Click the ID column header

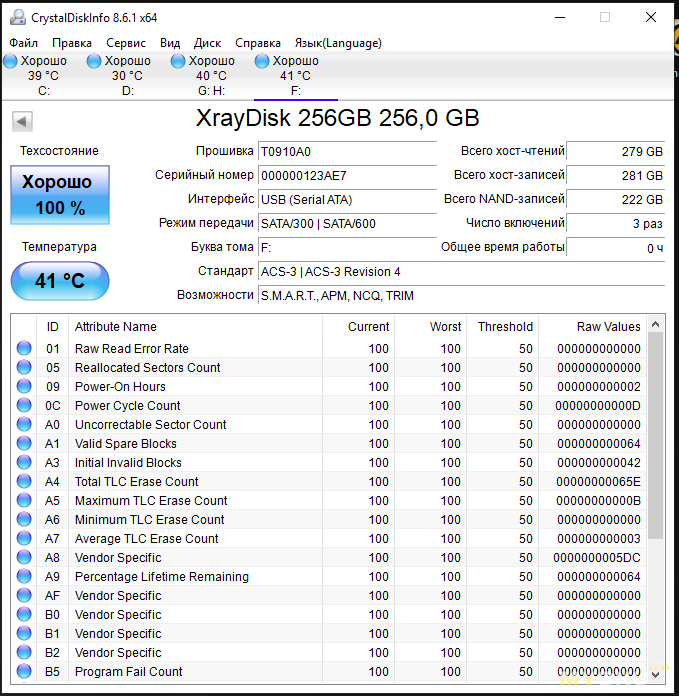(x=52, y=327)
